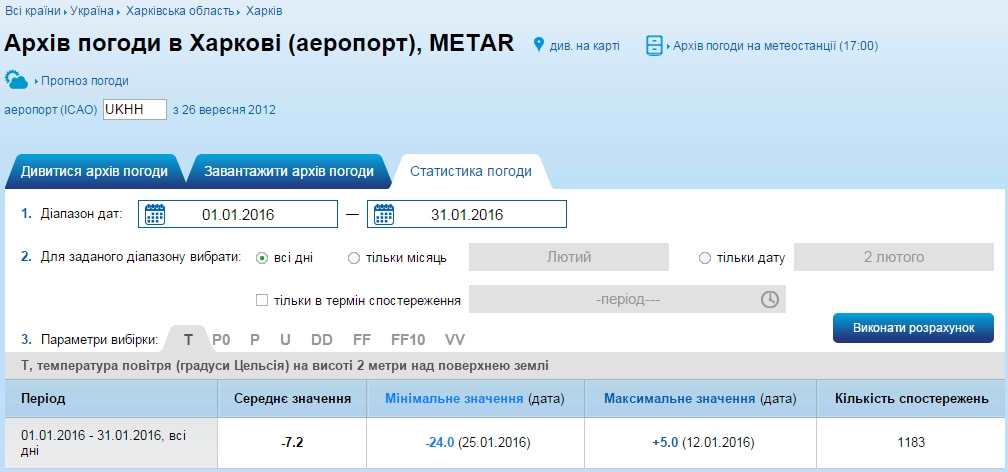Select the 'тільки місяць' radio button
This screenshot has width=1008, height=472.
pyautogui.click(x=354, y=258)
